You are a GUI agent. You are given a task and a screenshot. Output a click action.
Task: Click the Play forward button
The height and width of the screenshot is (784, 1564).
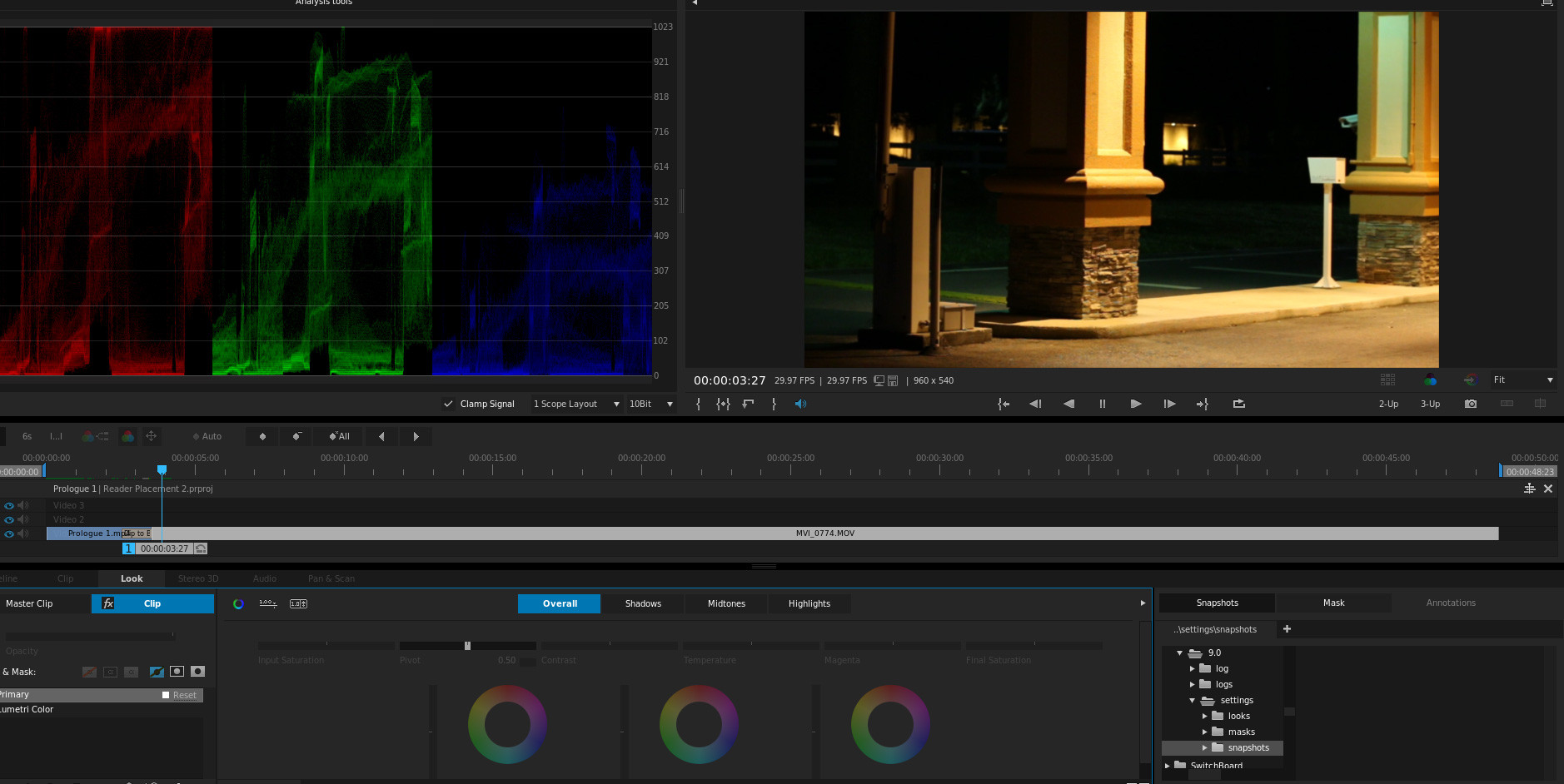click(x=1135, y=404)
